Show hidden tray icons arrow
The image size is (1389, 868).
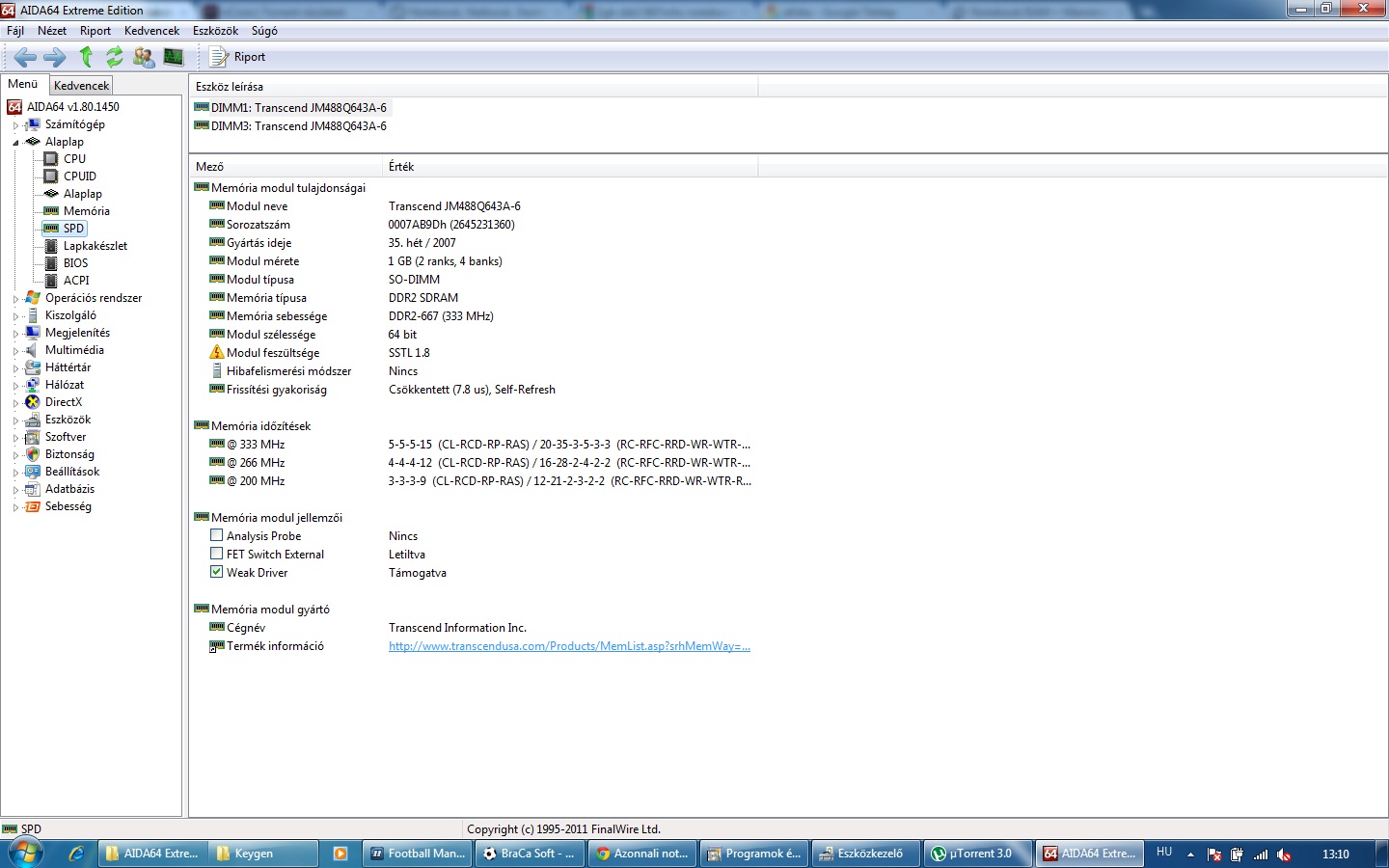coord(1190,854)
